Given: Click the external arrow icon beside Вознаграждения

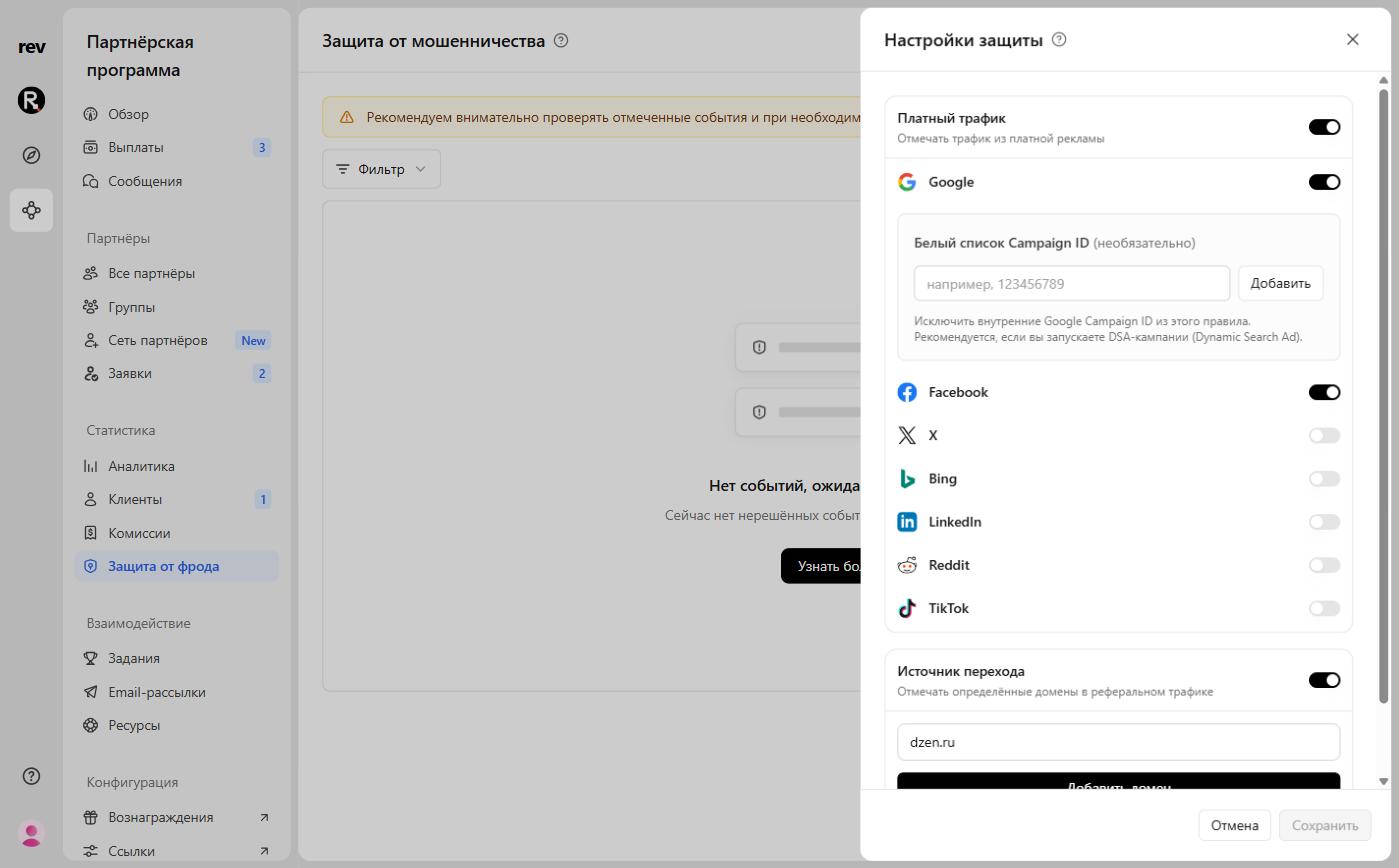Looking at the screenshot, I should (264, 817).
